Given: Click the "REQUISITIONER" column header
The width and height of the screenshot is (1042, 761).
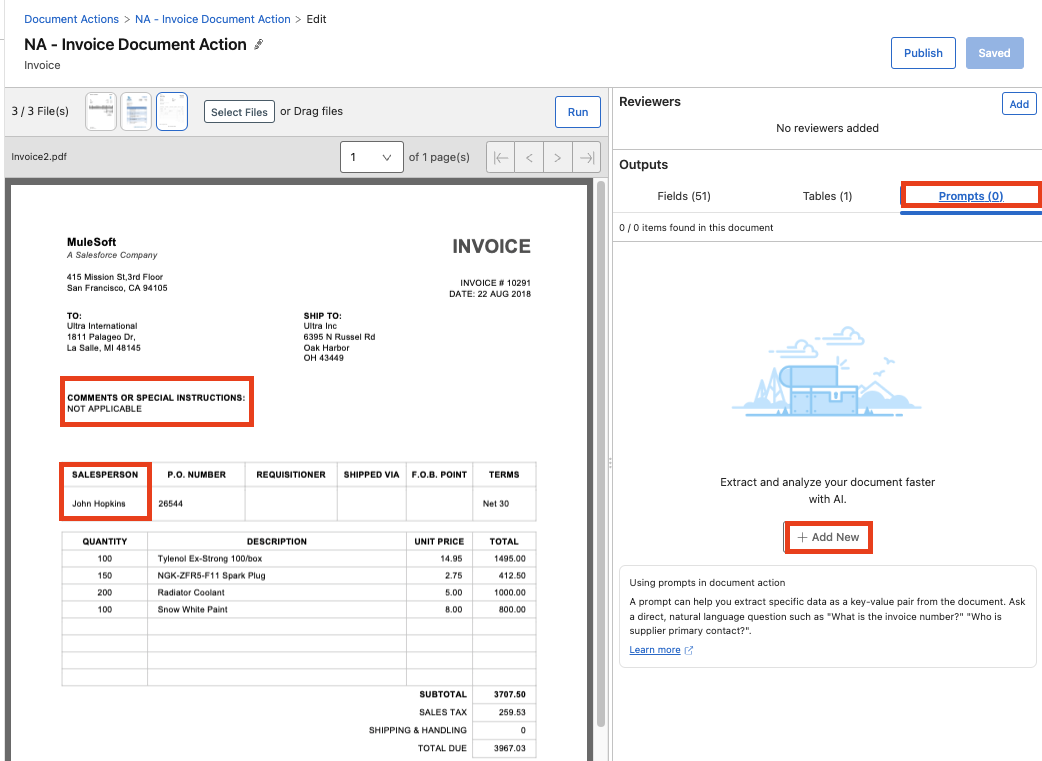Looking at the screenshot, I should click(291, 475).
